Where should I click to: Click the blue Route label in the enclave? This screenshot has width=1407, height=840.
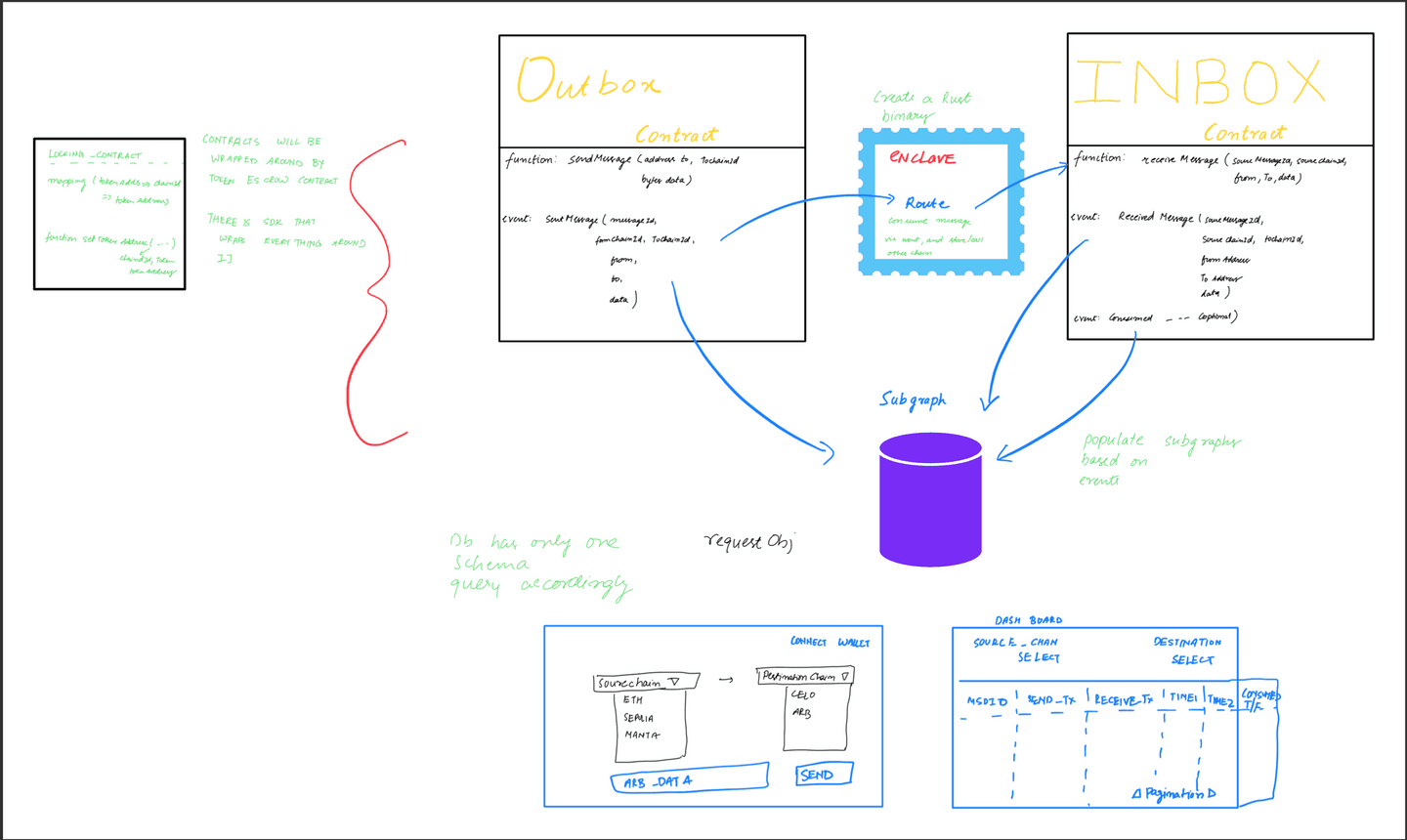pyautogui.click(x=926, y=203)
